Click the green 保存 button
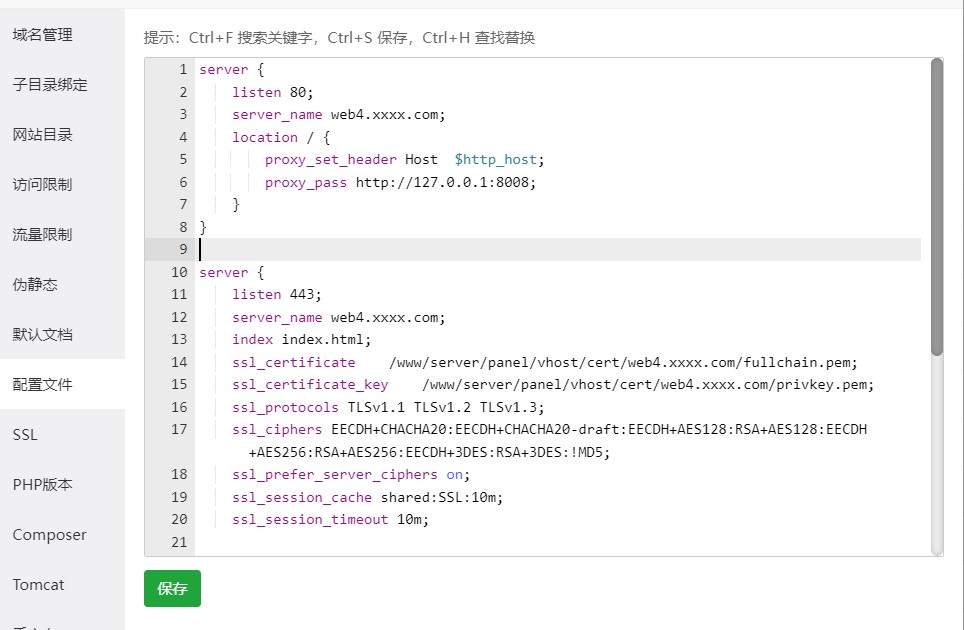 [172, 589]
